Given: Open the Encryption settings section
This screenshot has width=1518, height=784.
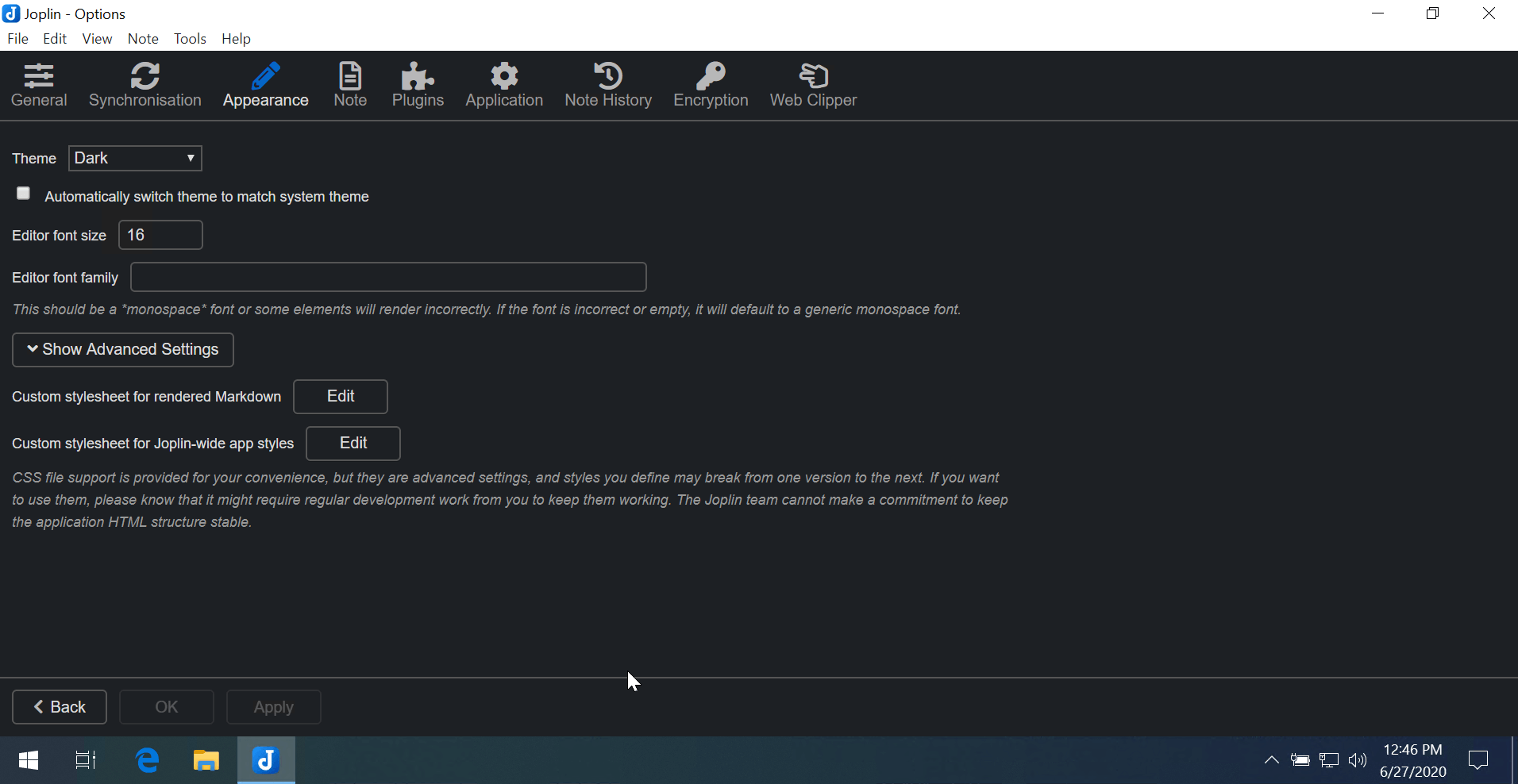Looking at the screenshot, I should [711, 85].
